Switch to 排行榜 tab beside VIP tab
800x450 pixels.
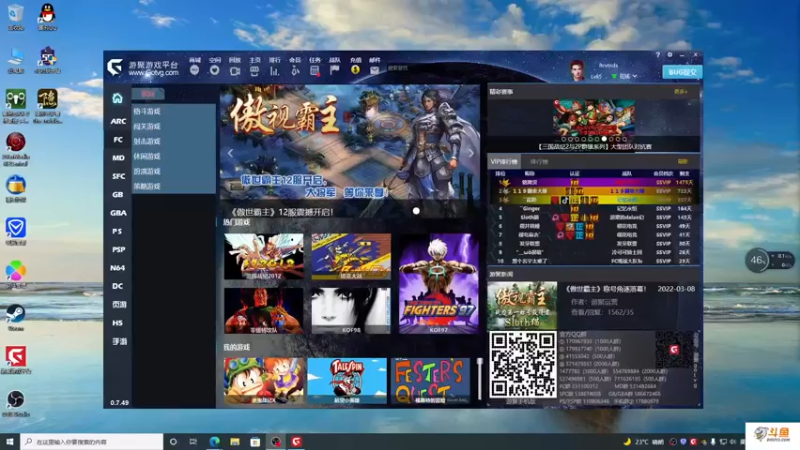[539, 161]
